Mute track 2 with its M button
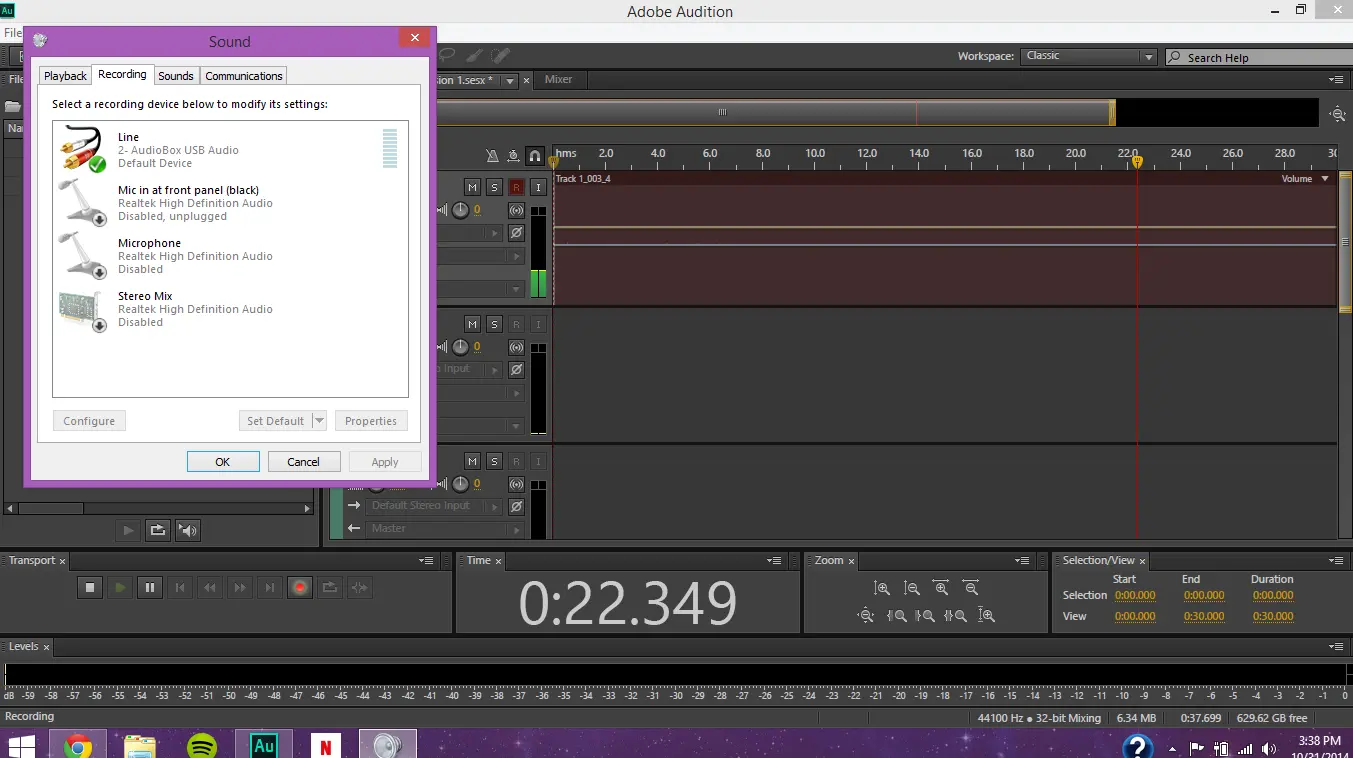1353x758 pixels. 473,324
